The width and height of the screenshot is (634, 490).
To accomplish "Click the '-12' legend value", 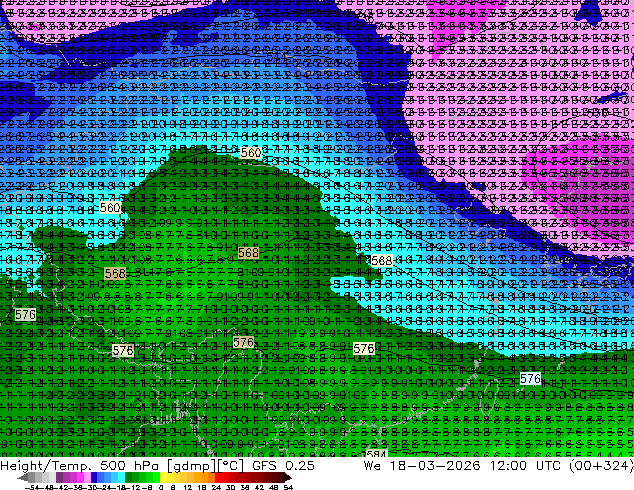I will [132, 487].
